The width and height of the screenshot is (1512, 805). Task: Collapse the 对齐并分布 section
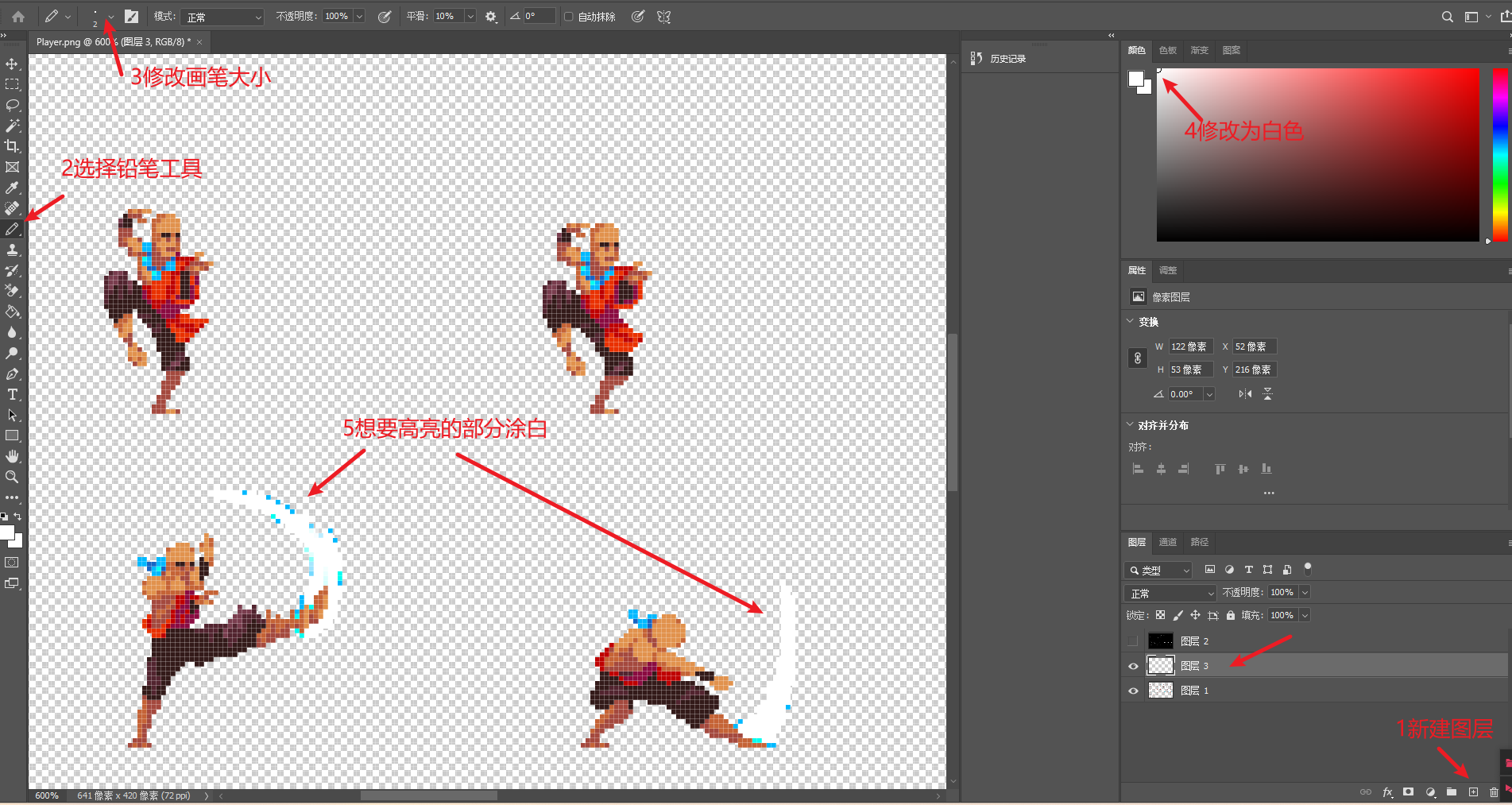(1130, 425)
